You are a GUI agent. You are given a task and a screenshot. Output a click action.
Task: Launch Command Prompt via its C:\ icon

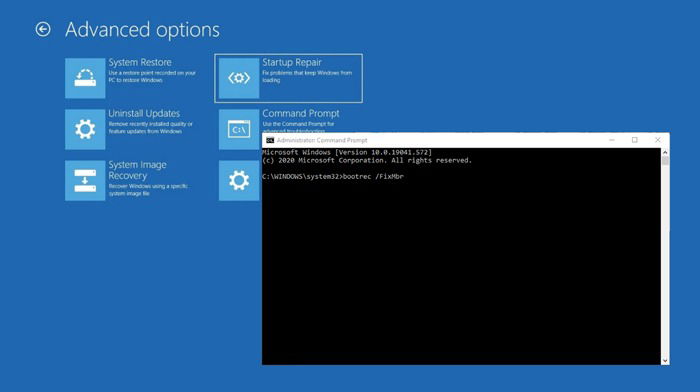click(239, 129)
